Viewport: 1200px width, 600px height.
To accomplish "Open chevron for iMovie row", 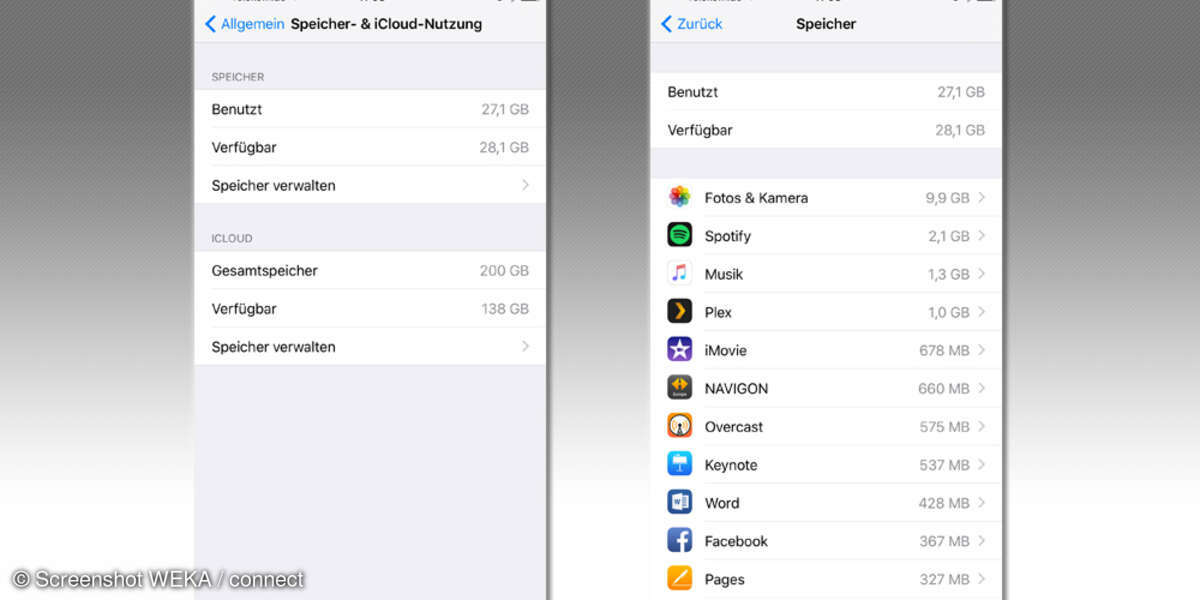I will coord(982,350).
